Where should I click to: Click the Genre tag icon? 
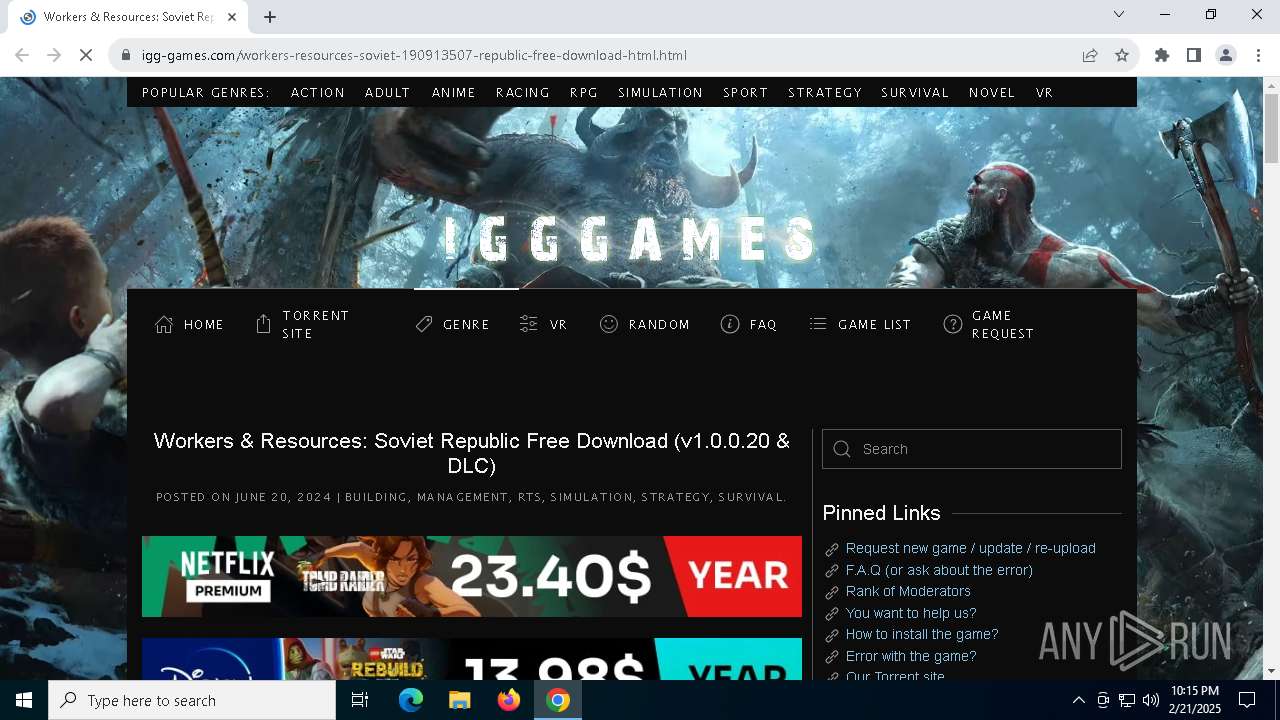click(424, 324)
